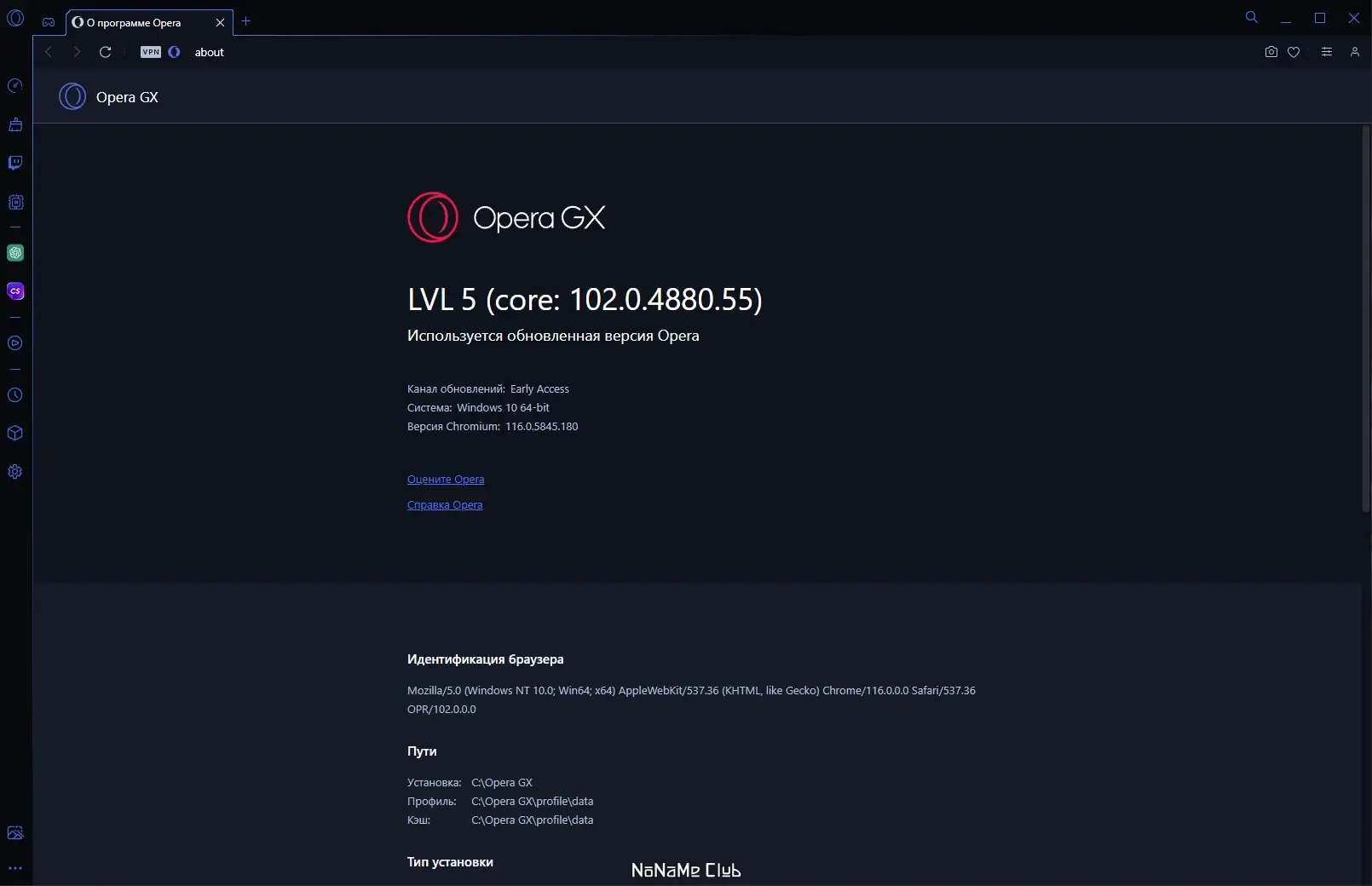Screen dimensions: 1372x886
Task: Click install path 'C:\Opera GX'
Action: (502, 782)
